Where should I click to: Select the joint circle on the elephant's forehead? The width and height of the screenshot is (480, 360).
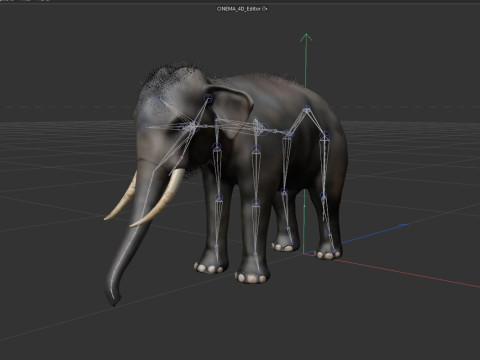click(x=160, y=99)
